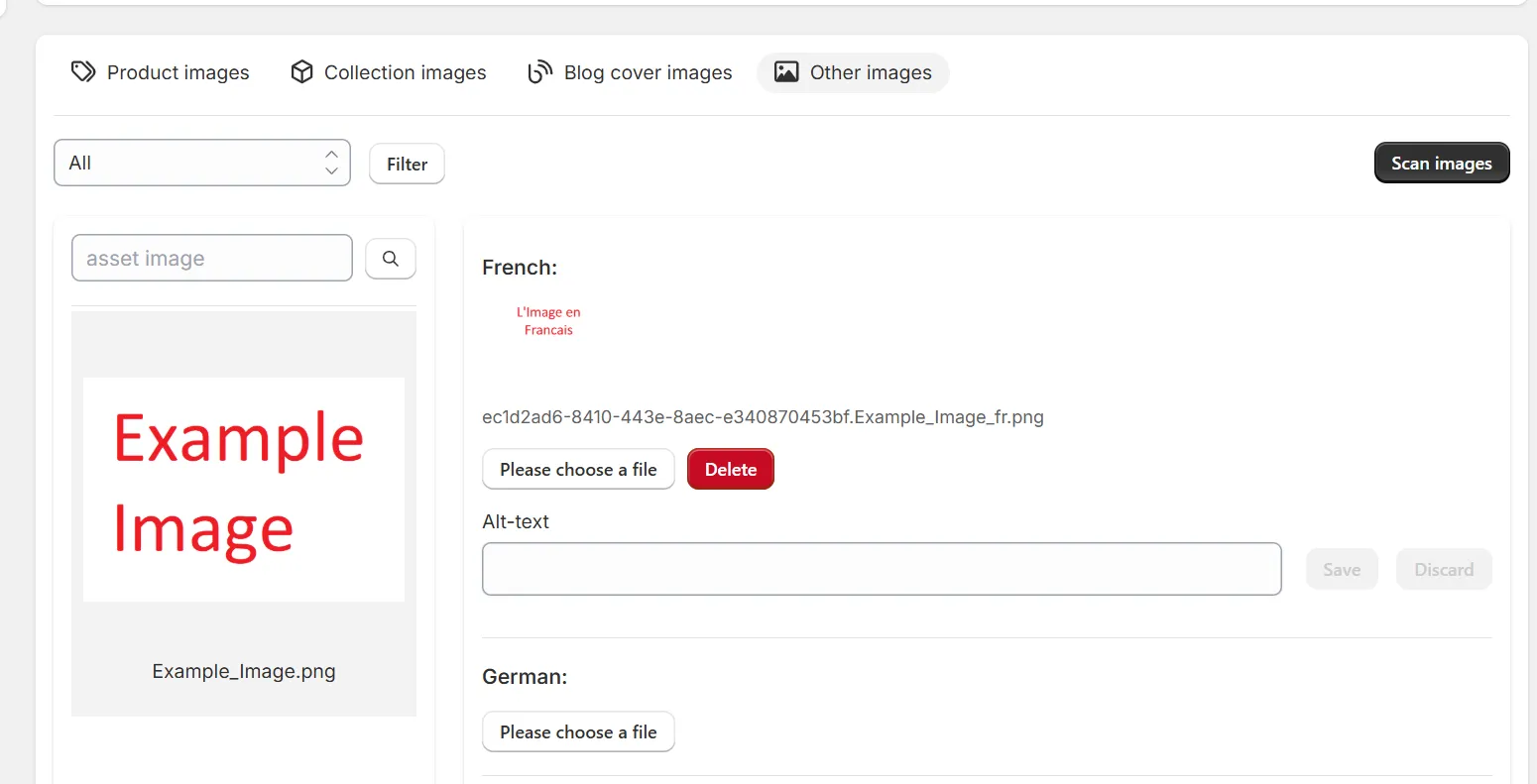Click the French image preview
The width and height of the screenshot is (1537, 784).
point(548,321)
